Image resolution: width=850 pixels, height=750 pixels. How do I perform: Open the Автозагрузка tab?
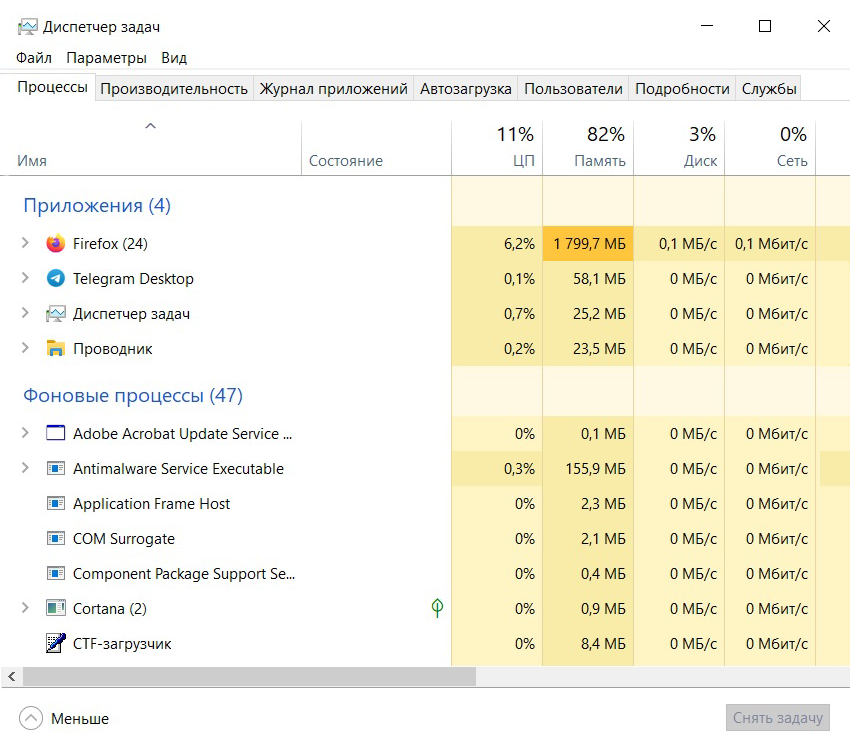click(x=466, y=88)
